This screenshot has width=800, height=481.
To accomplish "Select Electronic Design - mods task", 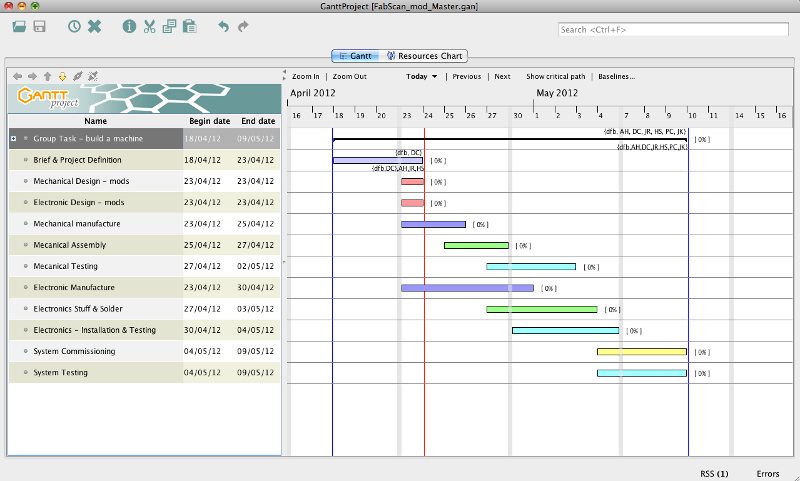I will click(144, 202).
